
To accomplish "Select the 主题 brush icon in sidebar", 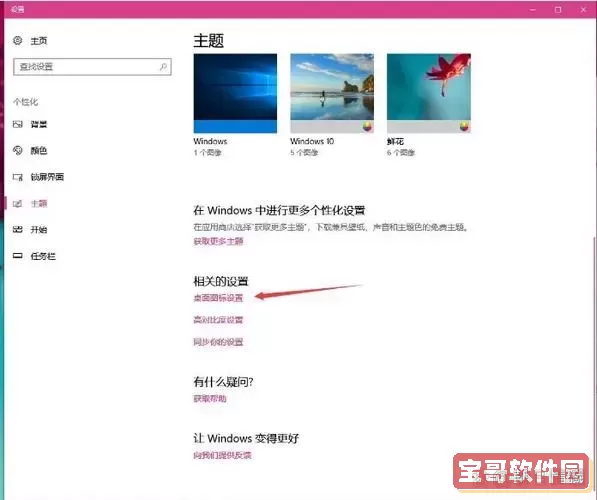I will (18, 203).
